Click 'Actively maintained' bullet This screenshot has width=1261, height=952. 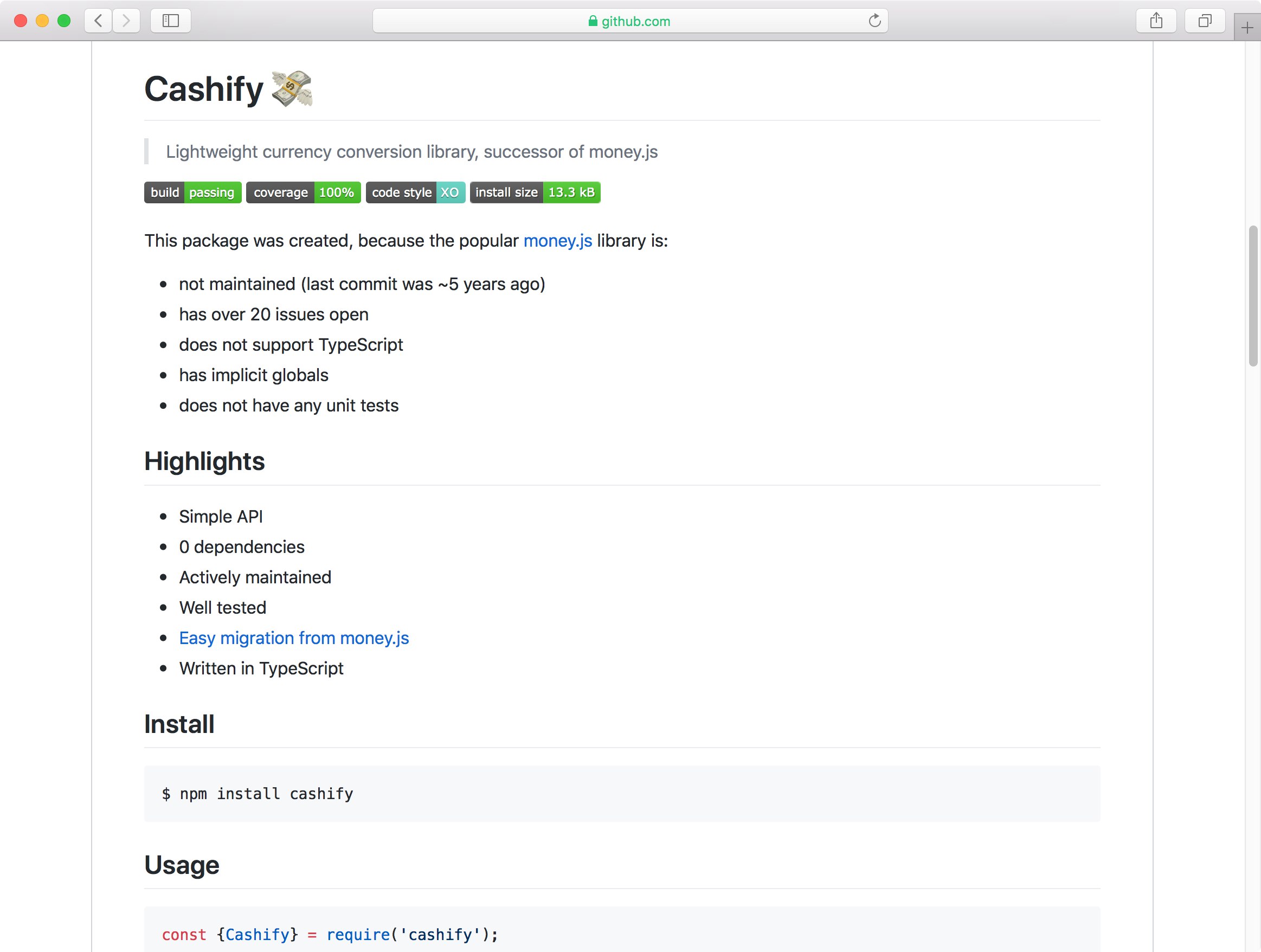[255, 577]
